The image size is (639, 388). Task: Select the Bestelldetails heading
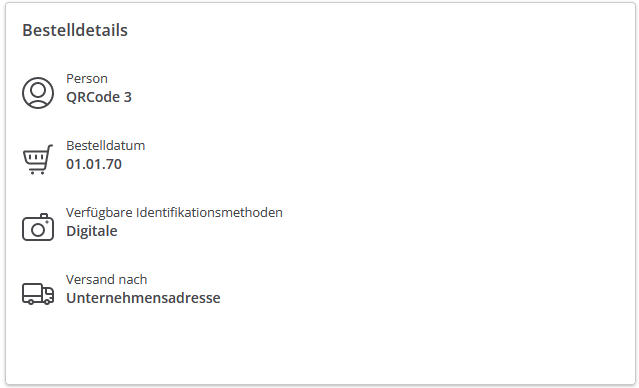pos(75,30)
